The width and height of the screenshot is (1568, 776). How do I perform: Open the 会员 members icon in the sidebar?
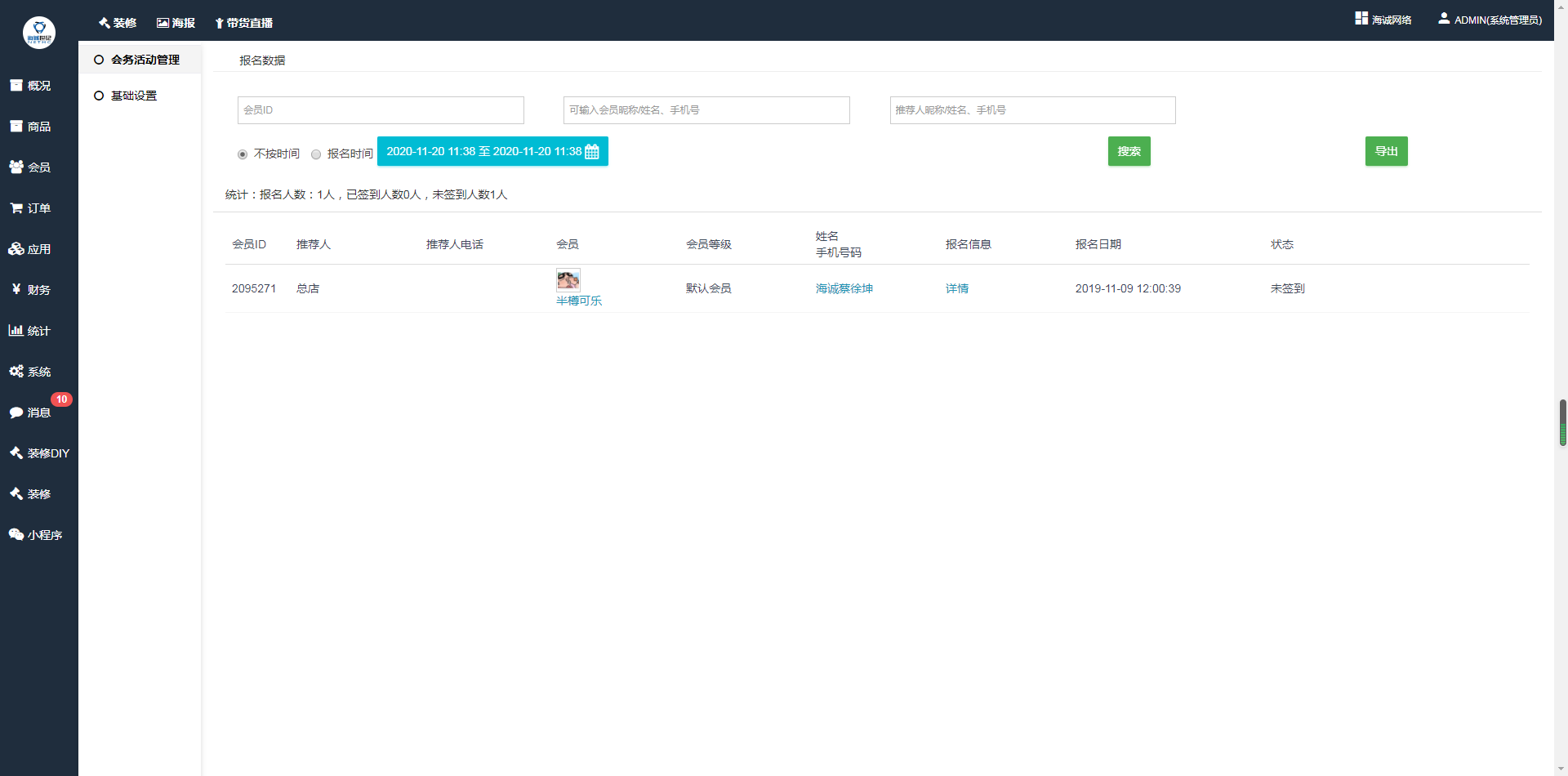(16, 167)
